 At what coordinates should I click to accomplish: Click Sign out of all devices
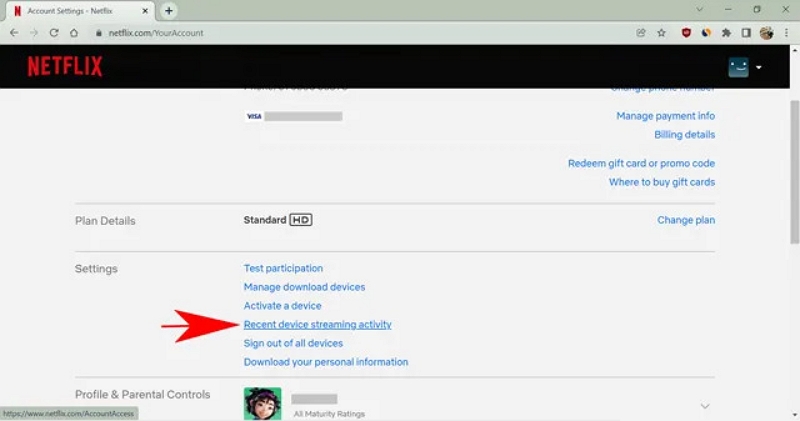click(293, 343)
